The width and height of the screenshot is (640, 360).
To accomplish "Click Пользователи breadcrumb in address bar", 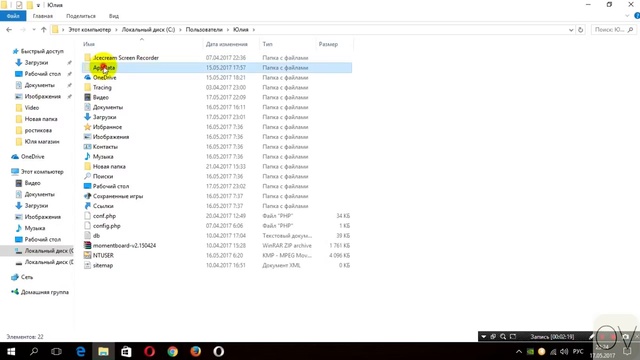I will point(204,29).
